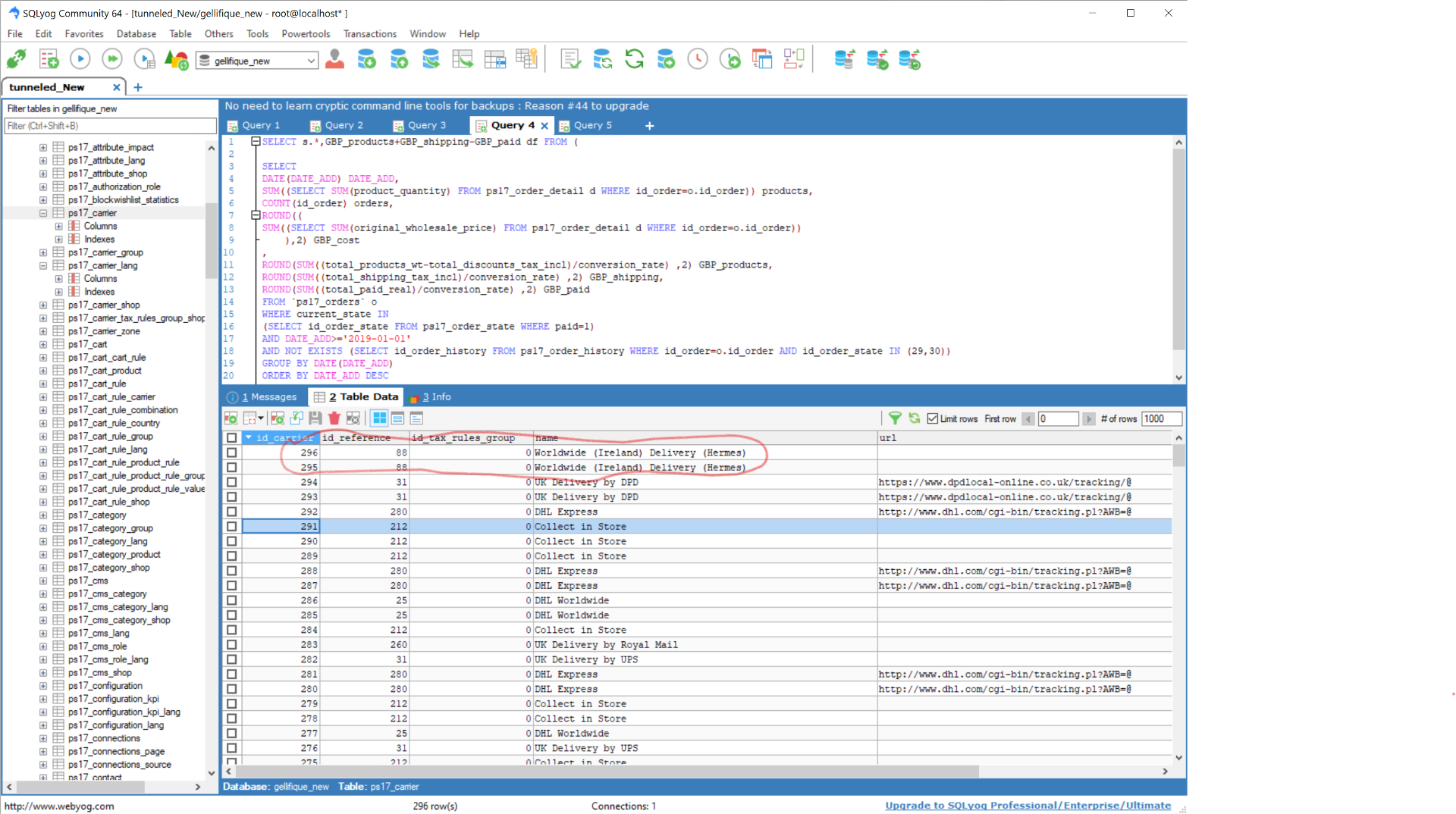Open the gellifique_new database dropdown
This screenshot has height=814, width=1456.
click(257, 61)
